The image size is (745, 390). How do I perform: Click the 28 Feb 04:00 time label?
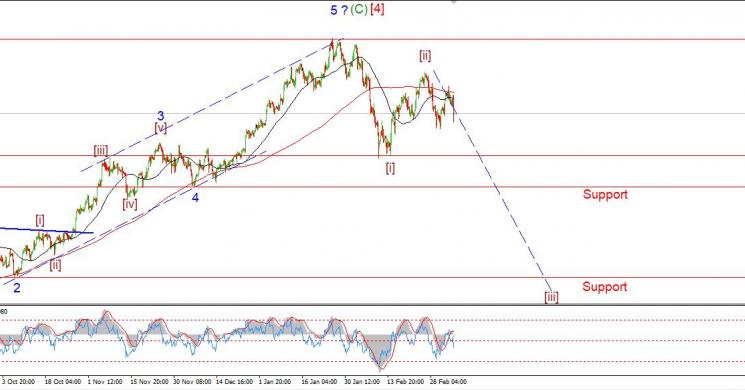(x=448, y=381)
